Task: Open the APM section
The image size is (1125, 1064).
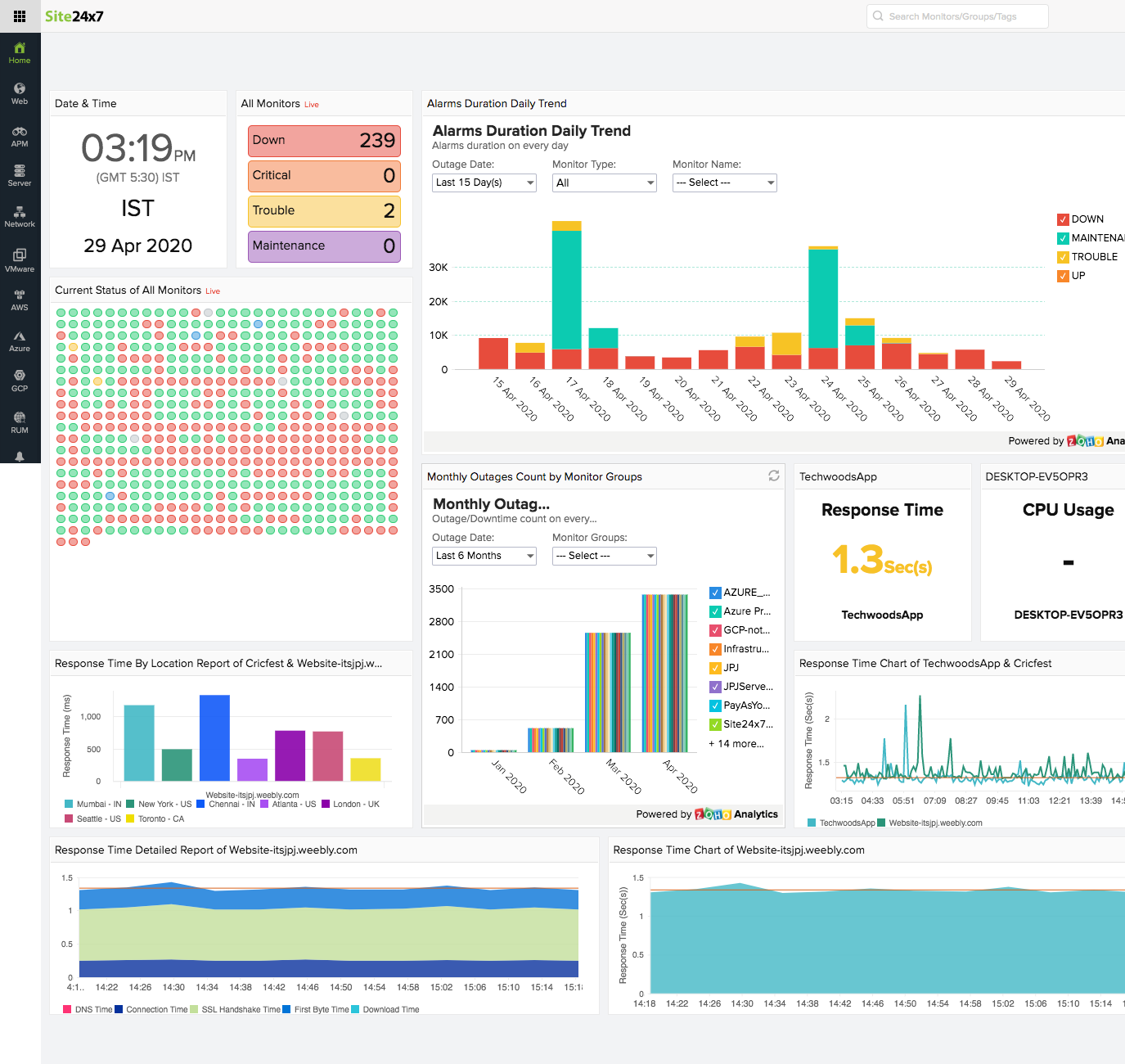Action: pos(20,134)
